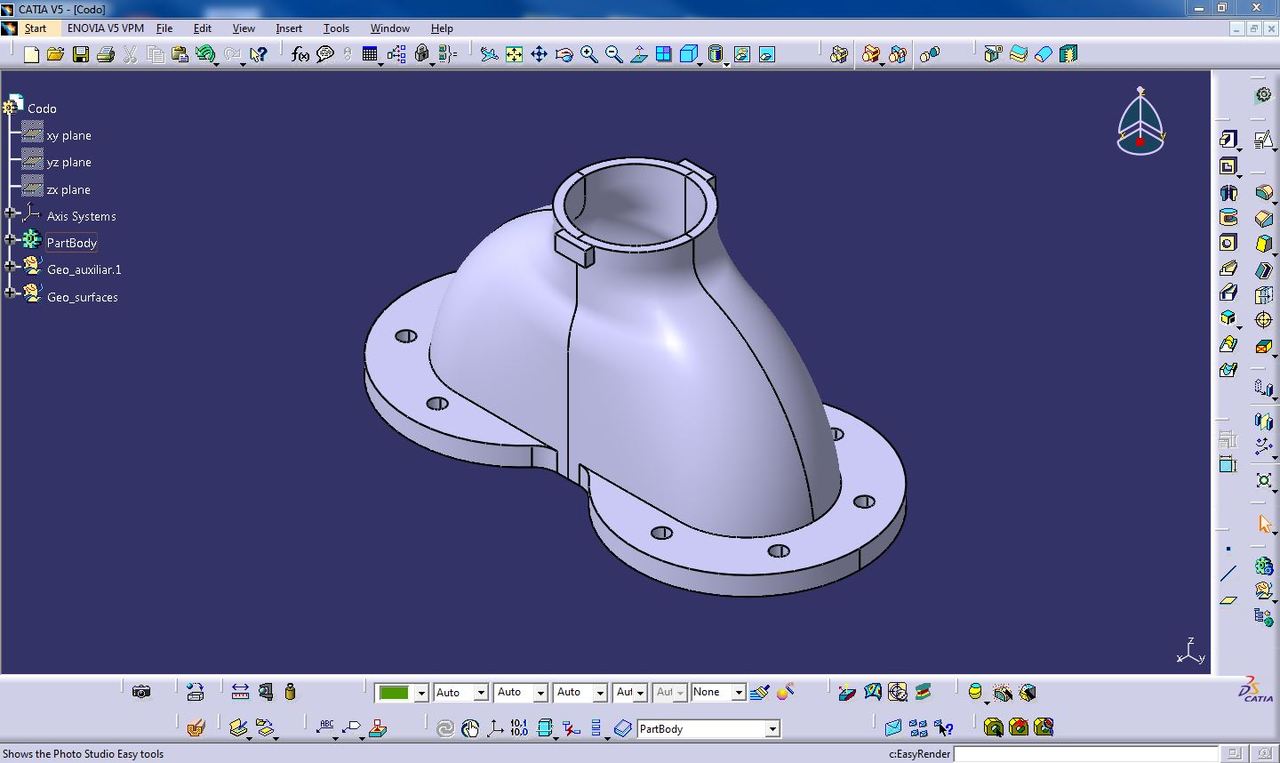Open the Insert menu
1280x763 pixels.
tap(289, 28)
